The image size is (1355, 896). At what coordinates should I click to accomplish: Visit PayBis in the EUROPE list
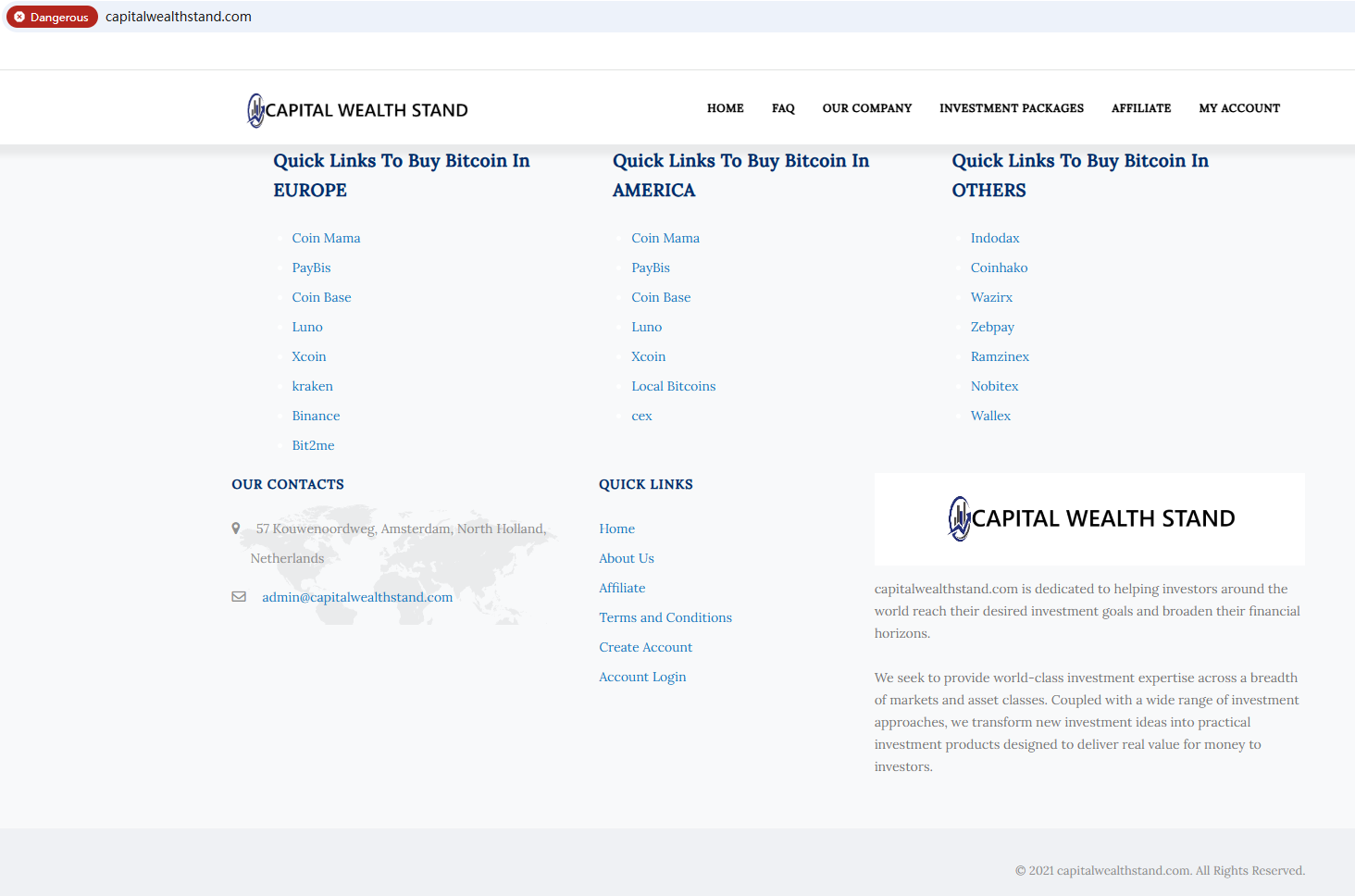[x=312, y=268]
